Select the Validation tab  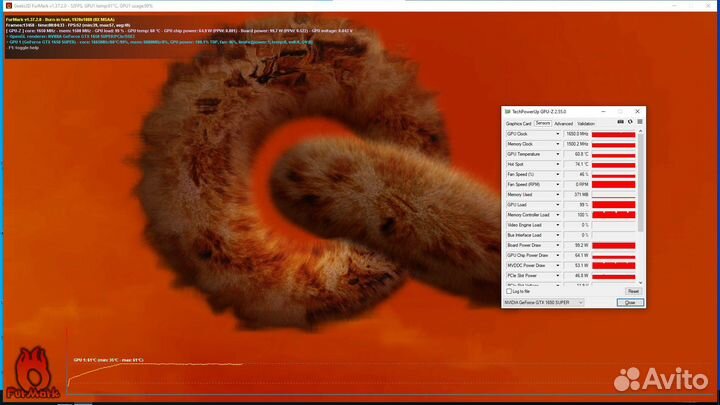pyautogui.click(x=586, y=123)
